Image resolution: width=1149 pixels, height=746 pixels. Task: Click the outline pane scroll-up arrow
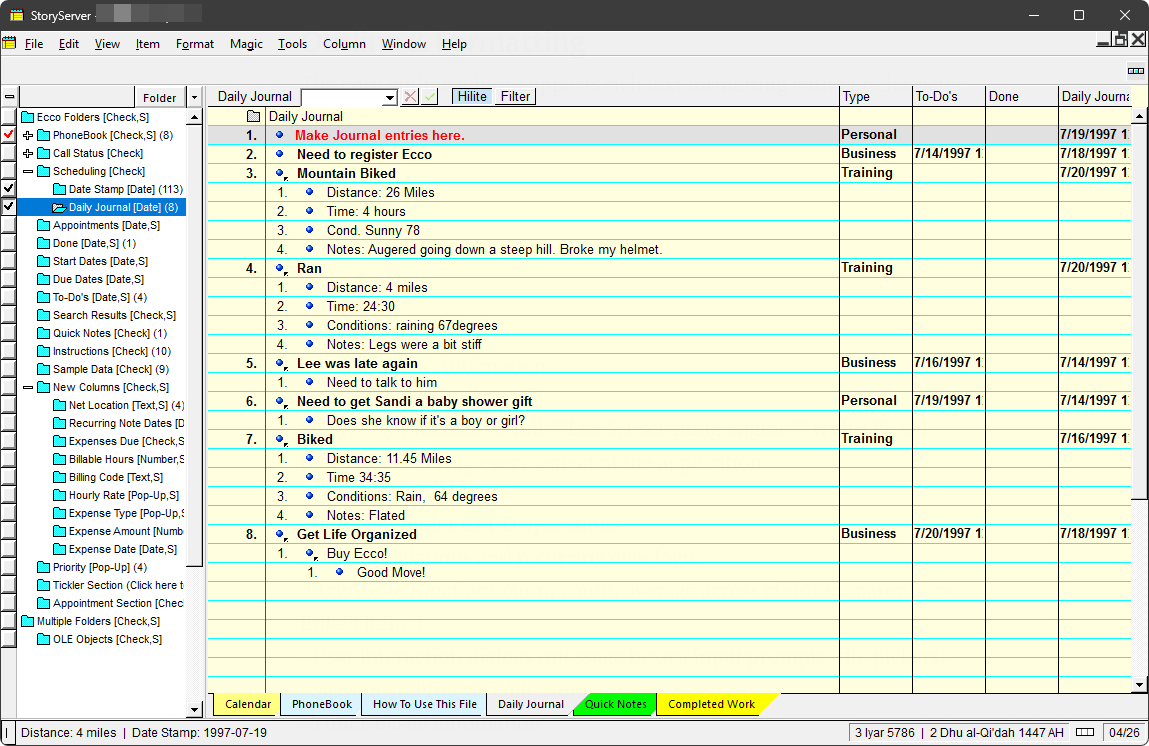pos(1139,116)
